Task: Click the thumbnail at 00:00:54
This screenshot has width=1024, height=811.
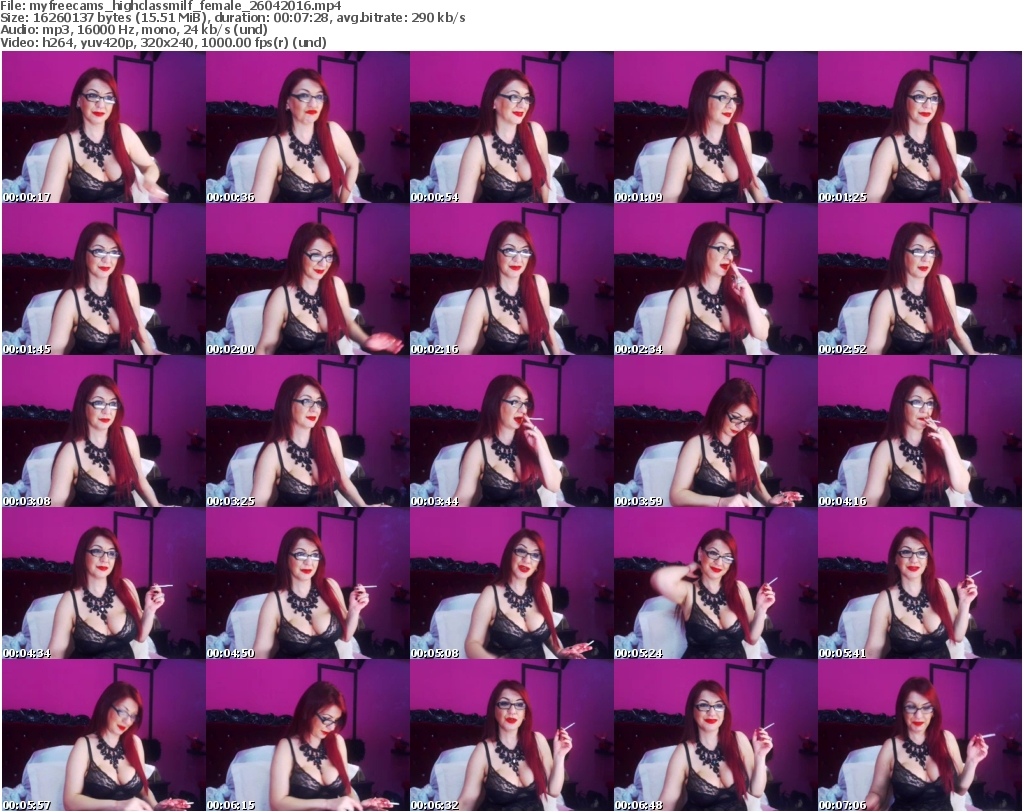Action: [x=511, y=127]
